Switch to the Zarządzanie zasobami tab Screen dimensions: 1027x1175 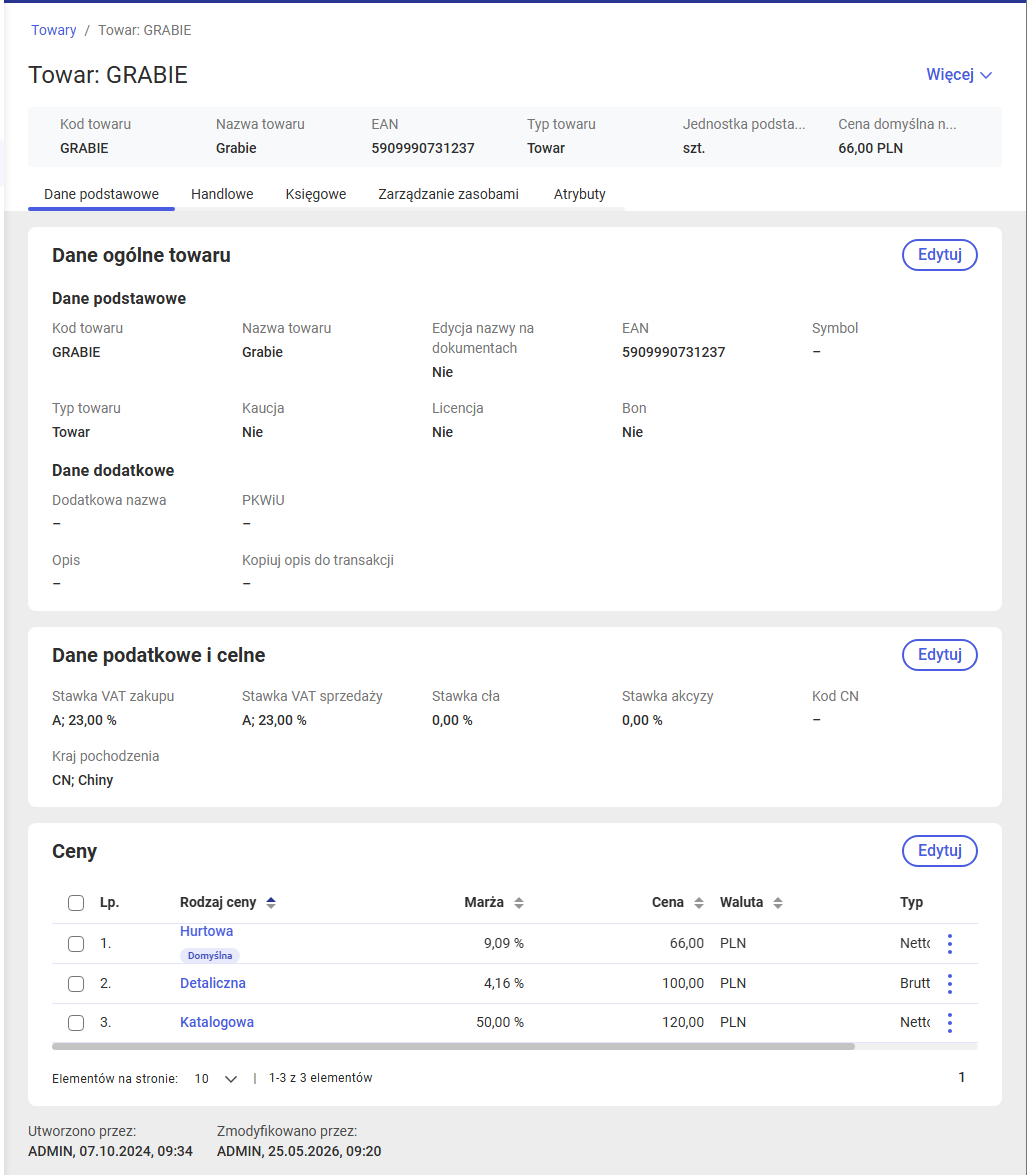[x=448, y=194]
